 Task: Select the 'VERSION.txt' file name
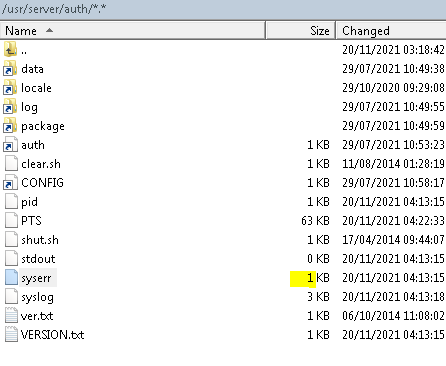pyautogui.click(x=52, y=335)
